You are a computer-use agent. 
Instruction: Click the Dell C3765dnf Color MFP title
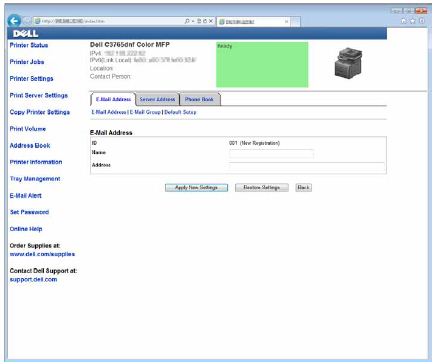tap(130, 45)
